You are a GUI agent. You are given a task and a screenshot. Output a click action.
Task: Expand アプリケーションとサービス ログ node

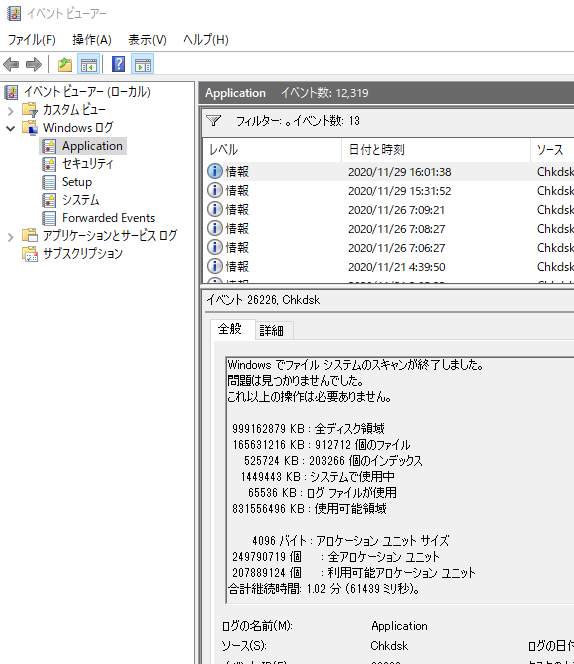(x=11, y=237)
